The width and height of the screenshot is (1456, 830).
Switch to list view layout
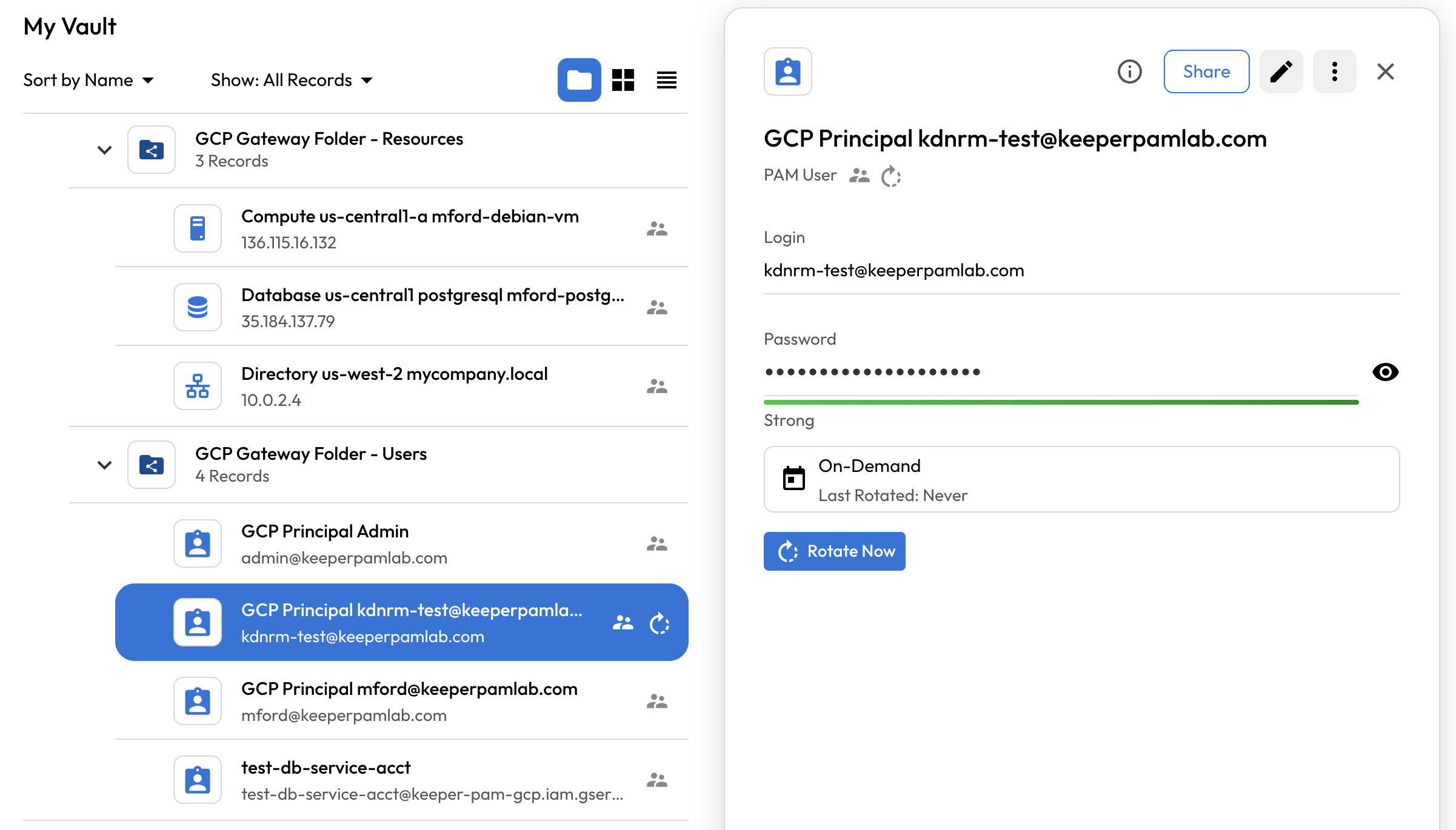pos(666,80)
